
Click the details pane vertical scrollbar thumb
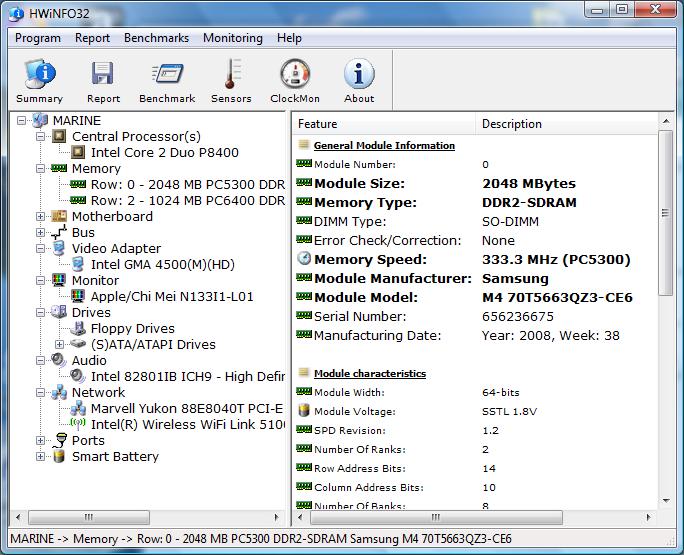[665, 213]
